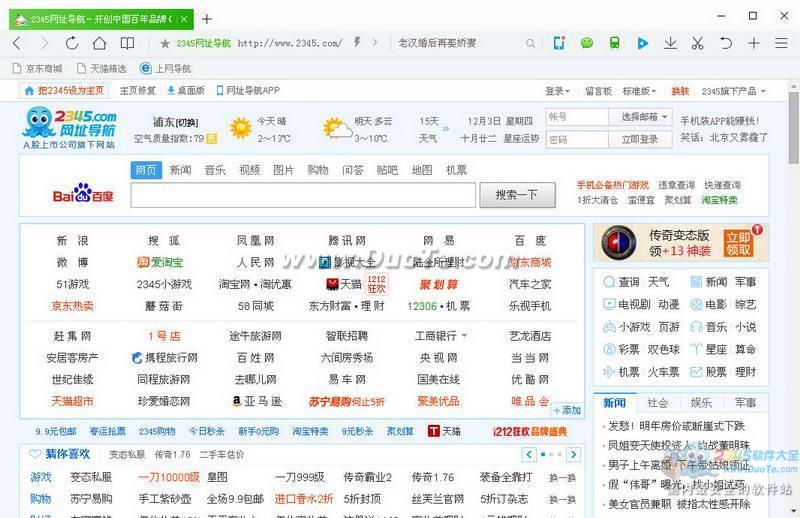Screen dimensions: 800x518
Task: Go back with the browser back arrow
Action: click(x=17, y=43)
